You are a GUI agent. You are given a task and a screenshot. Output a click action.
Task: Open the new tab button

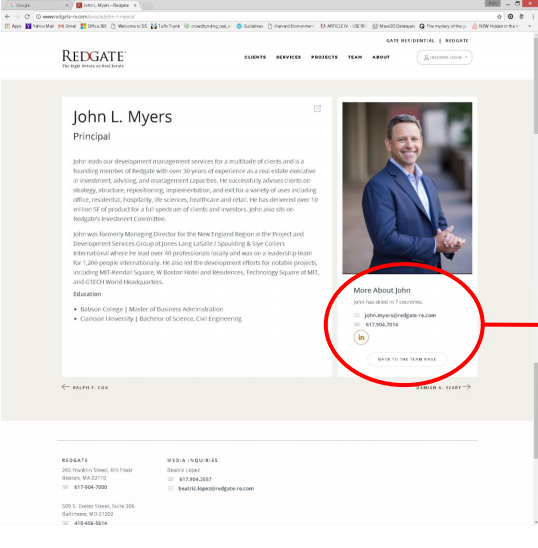pyautogui.click(x=148, y=5)
